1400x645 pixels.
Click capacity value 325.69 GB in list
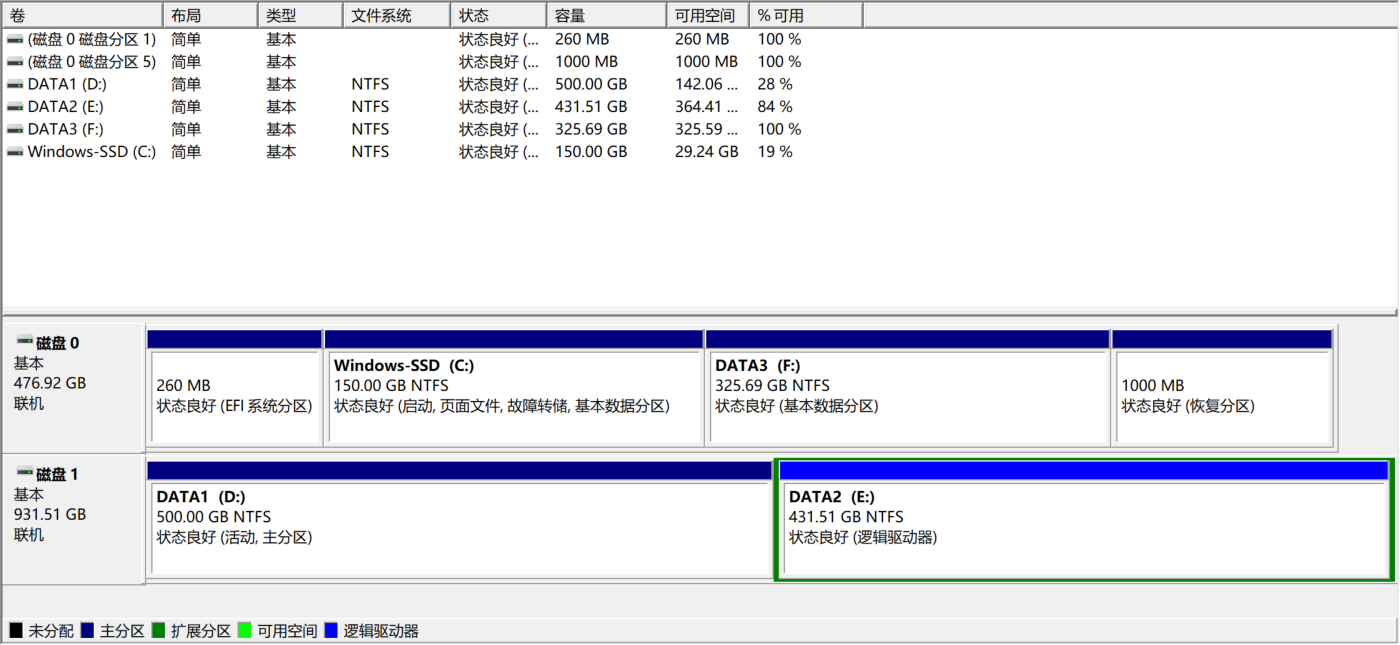click(x=591, y=129)
